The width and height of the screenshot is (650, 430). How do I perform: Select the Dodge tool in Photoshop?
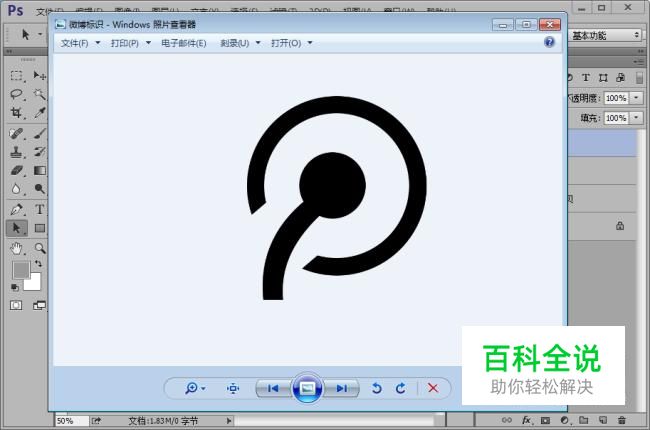coord(39,189)
